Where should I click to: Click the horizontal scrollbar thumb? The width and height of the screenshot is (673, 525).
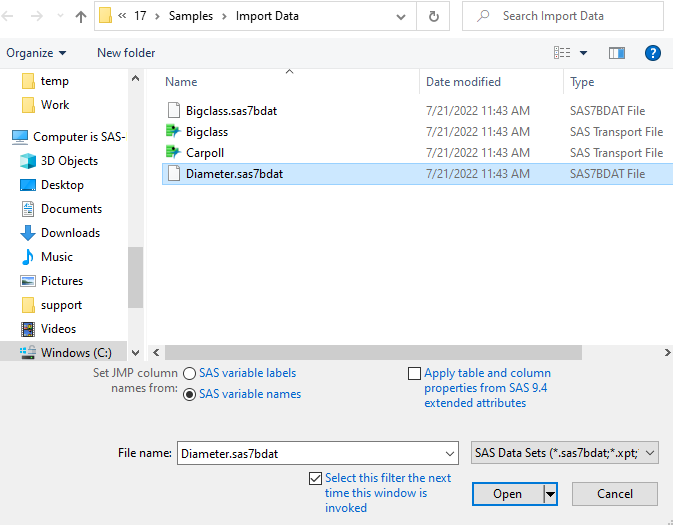tap(373, 352)
